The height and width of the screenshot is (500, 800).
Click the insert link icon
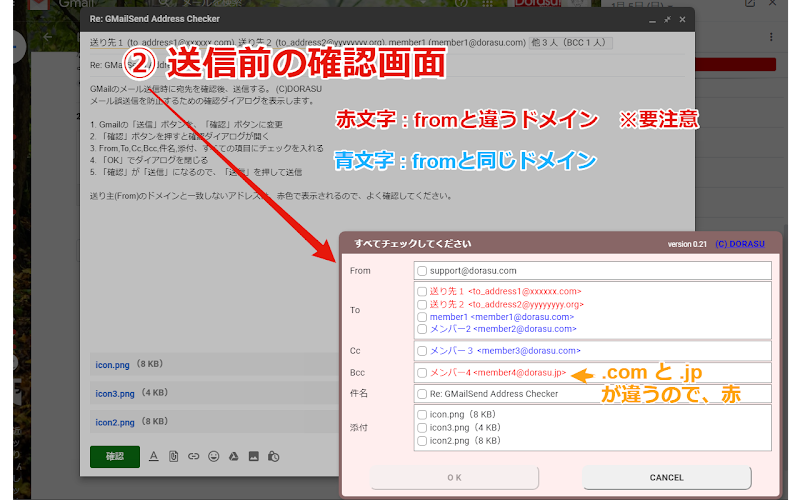tap(193, 457)
